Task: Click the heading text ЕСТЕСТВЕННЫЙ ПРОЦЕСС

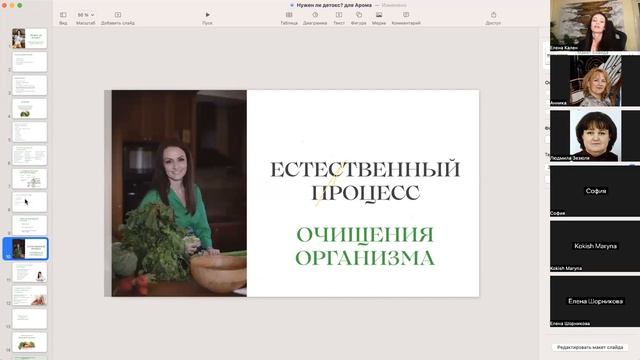Action: pos(365,181)
